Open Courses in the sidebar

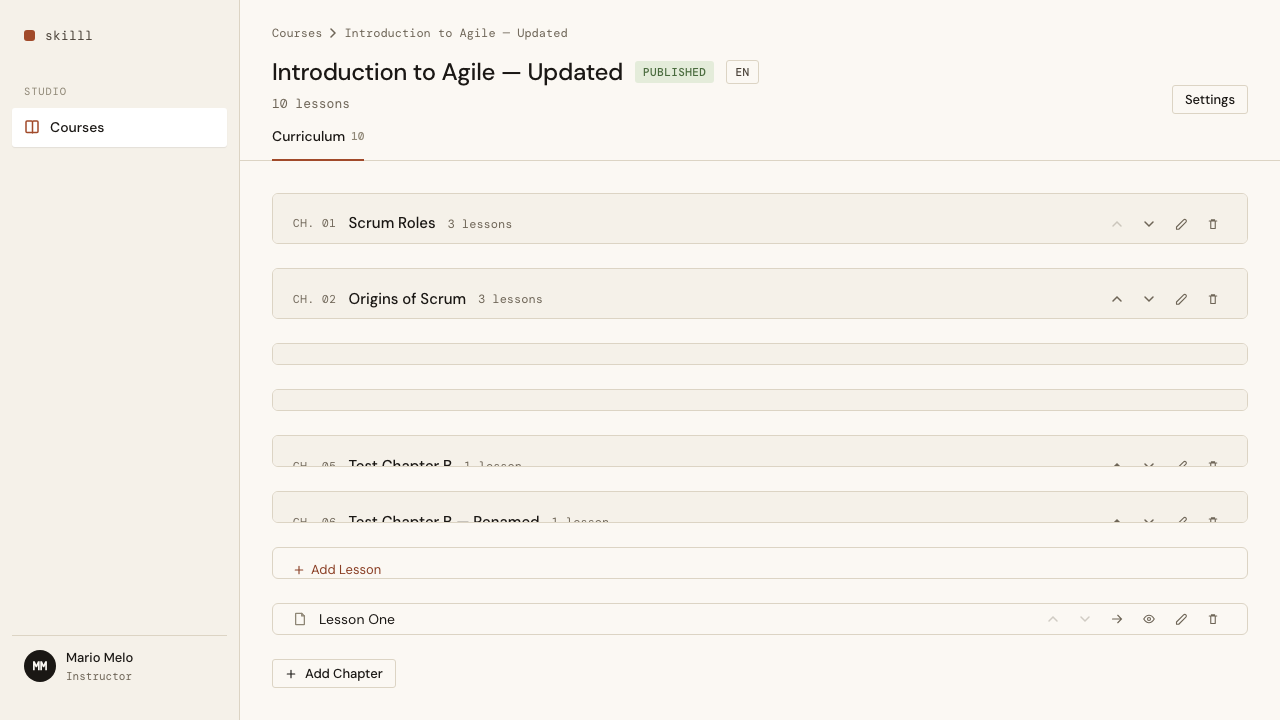click(120, 127)
